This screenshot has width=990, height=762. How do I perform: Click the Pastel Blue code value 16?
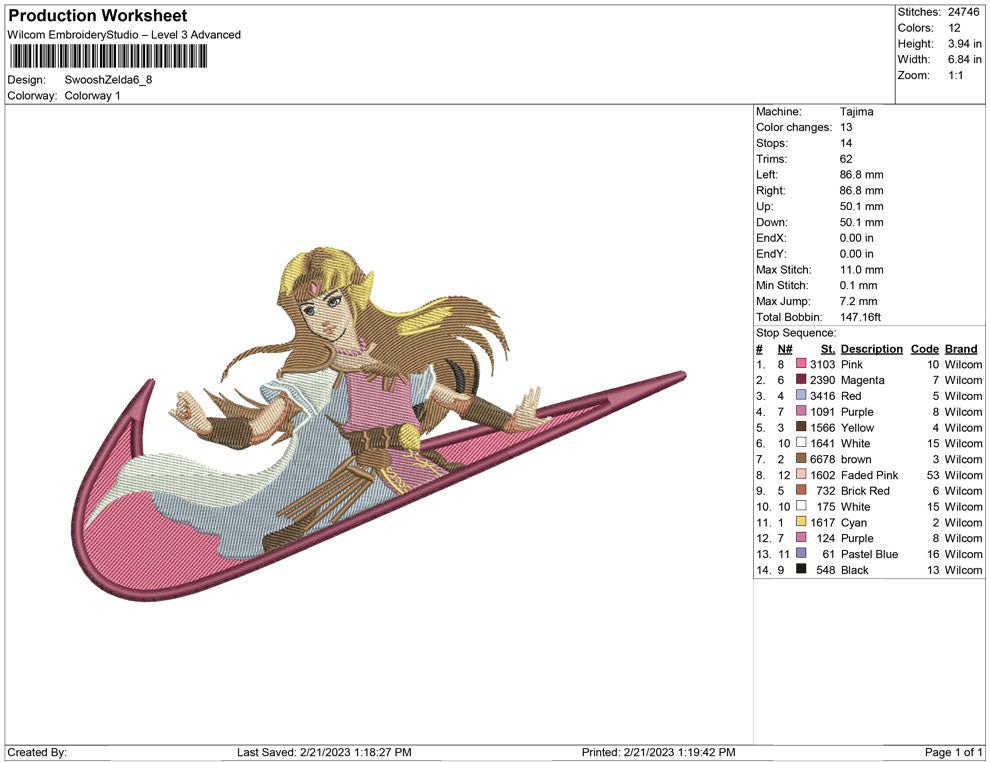click(933, 553)
